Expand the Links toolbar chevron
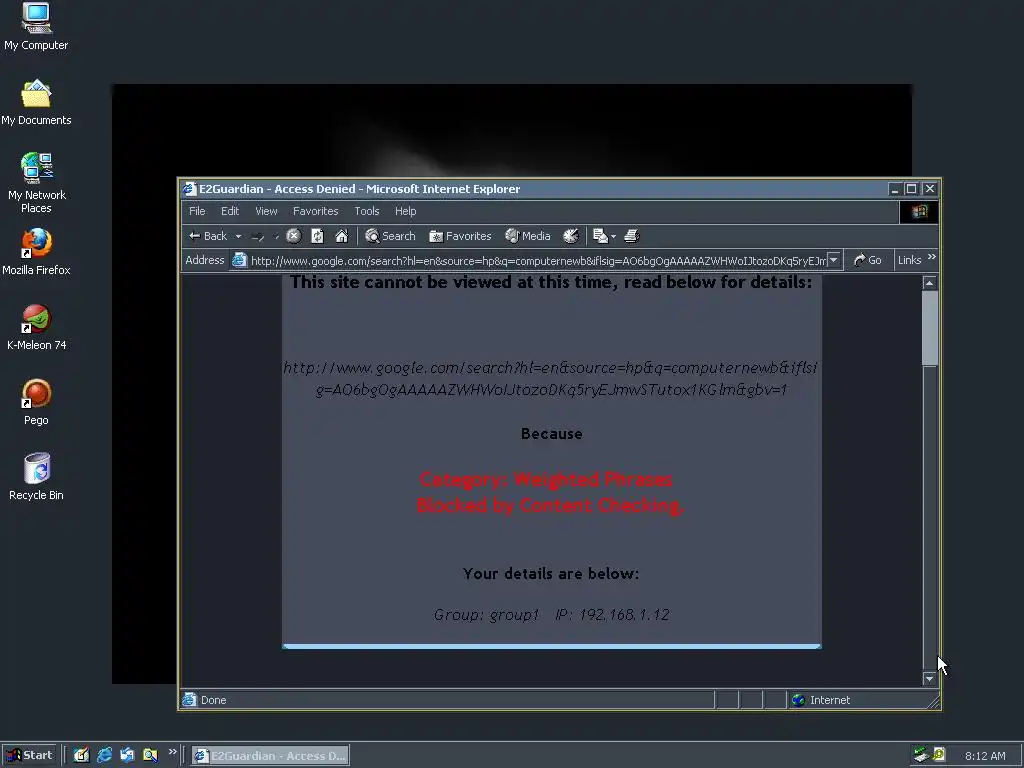1024x768 pixels. pos(932,257)
